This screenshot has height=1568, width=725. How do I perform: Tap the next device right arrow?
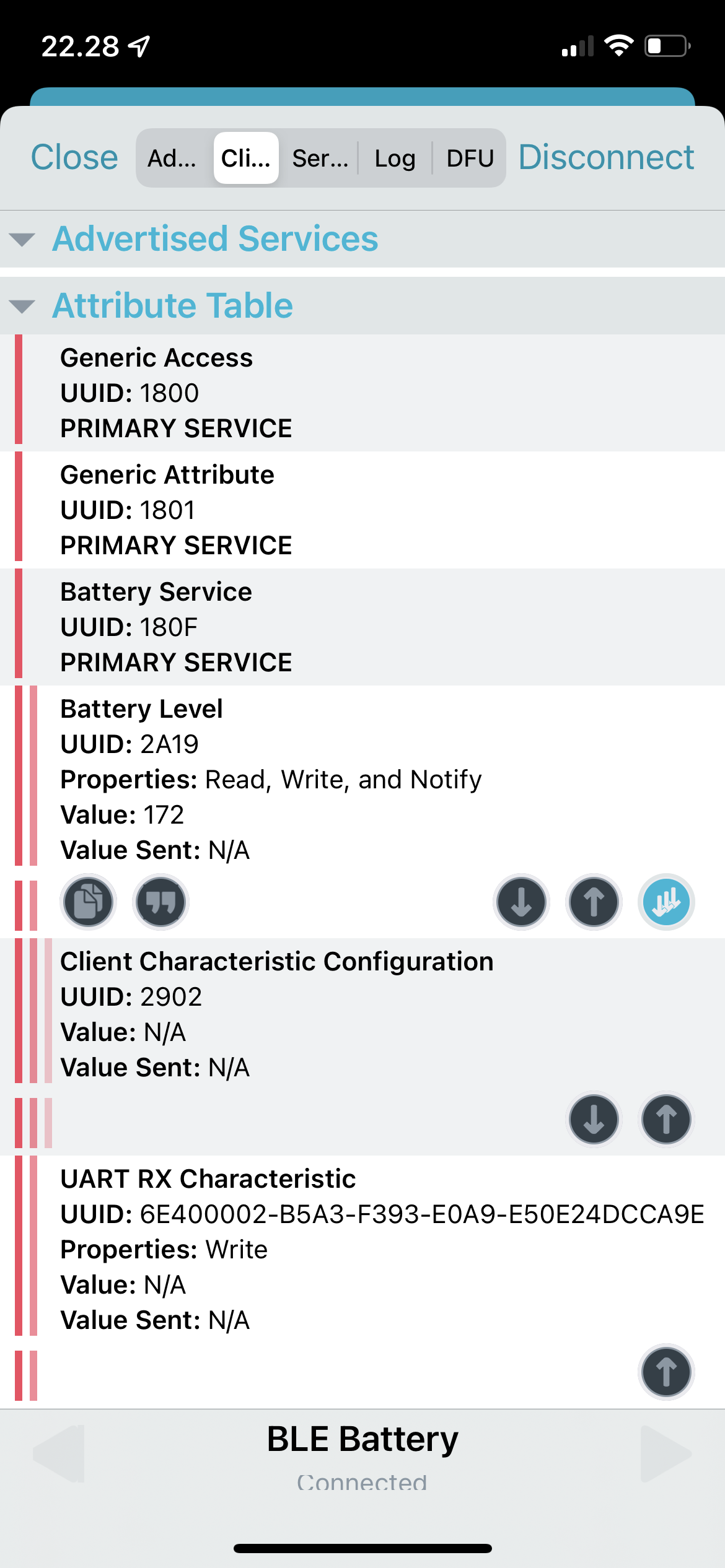coord(666,1453)
